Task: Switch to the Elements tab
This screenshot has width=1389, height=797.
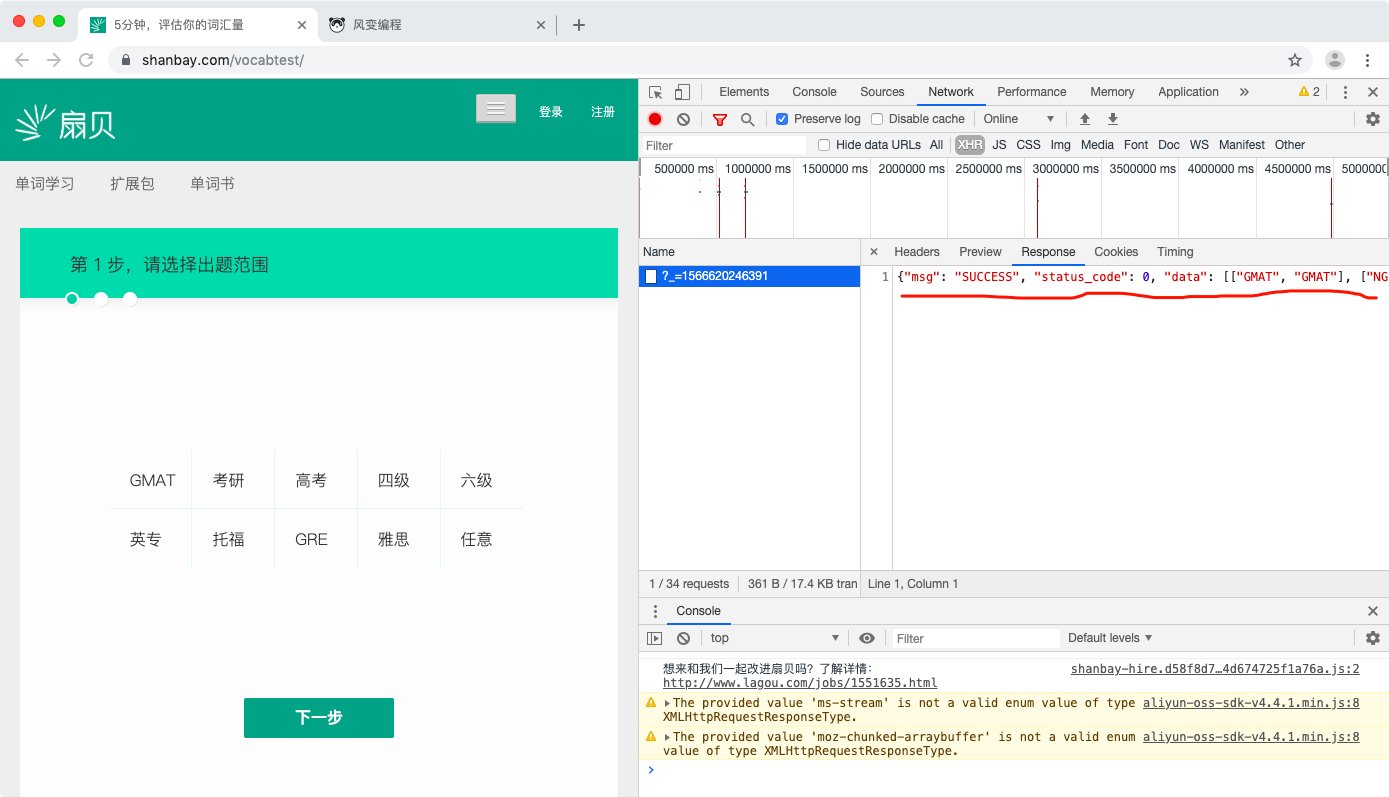Action: pos(744,92)
